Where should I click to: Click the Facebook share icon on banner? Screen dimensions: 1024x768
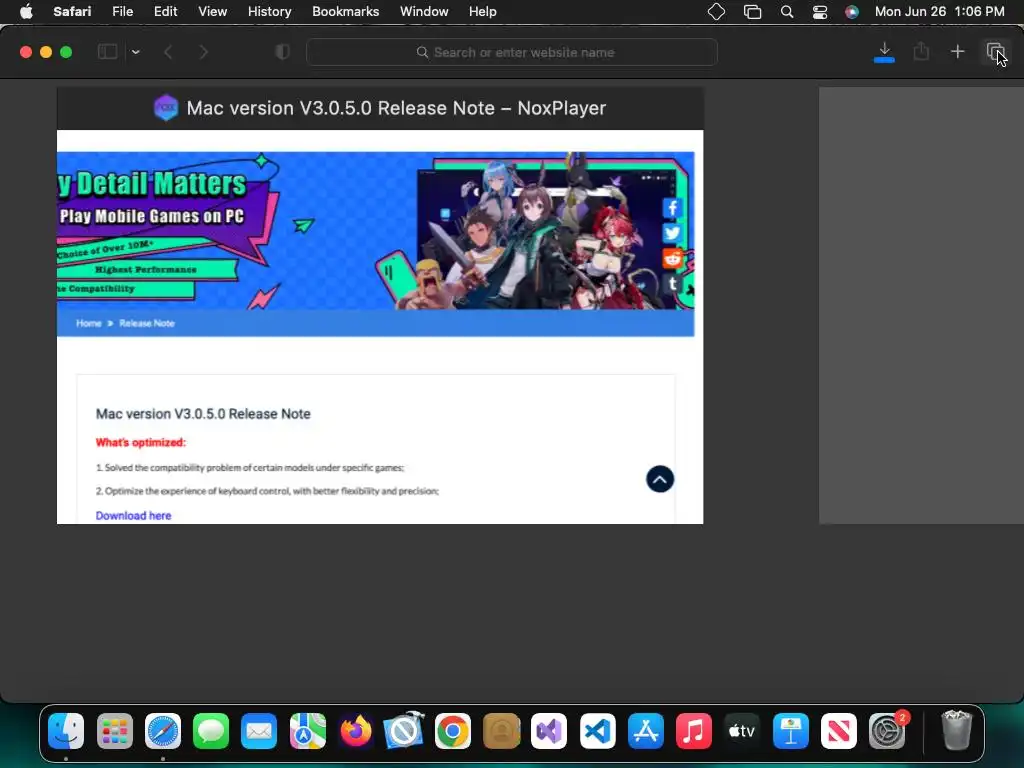[672, 208]
